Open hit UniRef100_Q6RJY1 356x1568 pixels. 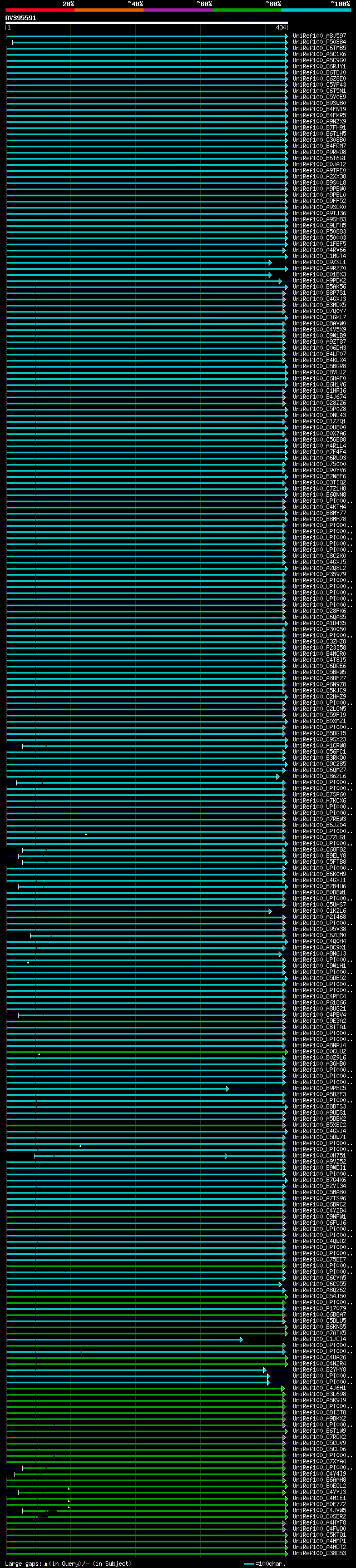[319, 66]
